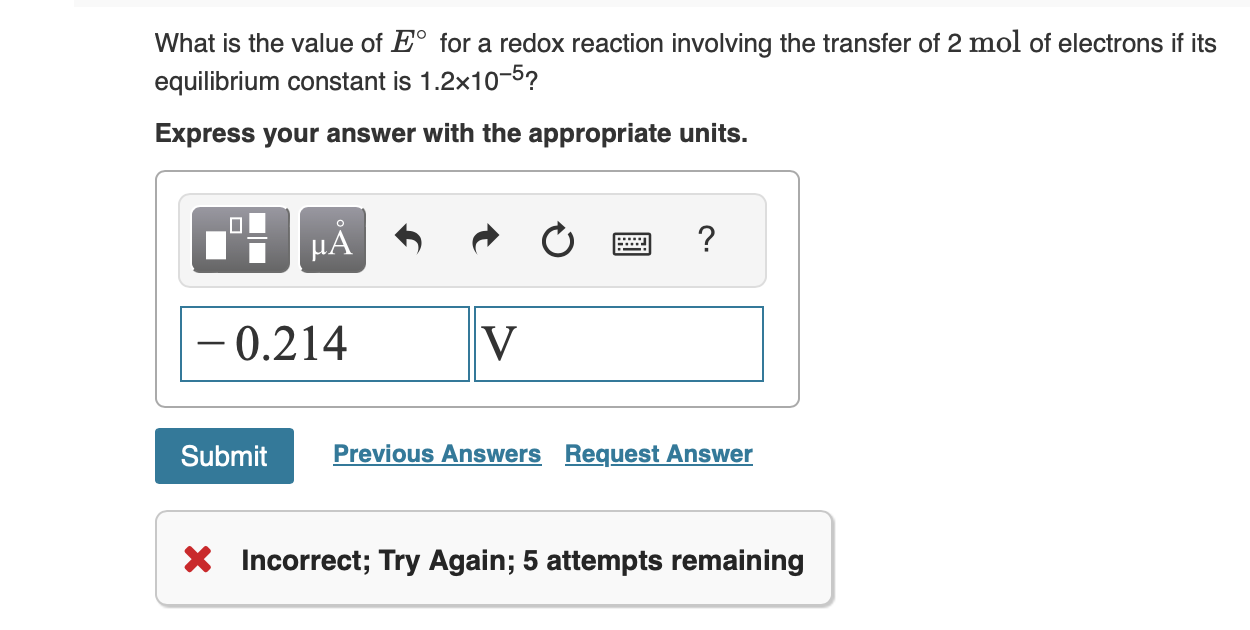Click the incorrect feedback message box

click(x=494, y=559)
